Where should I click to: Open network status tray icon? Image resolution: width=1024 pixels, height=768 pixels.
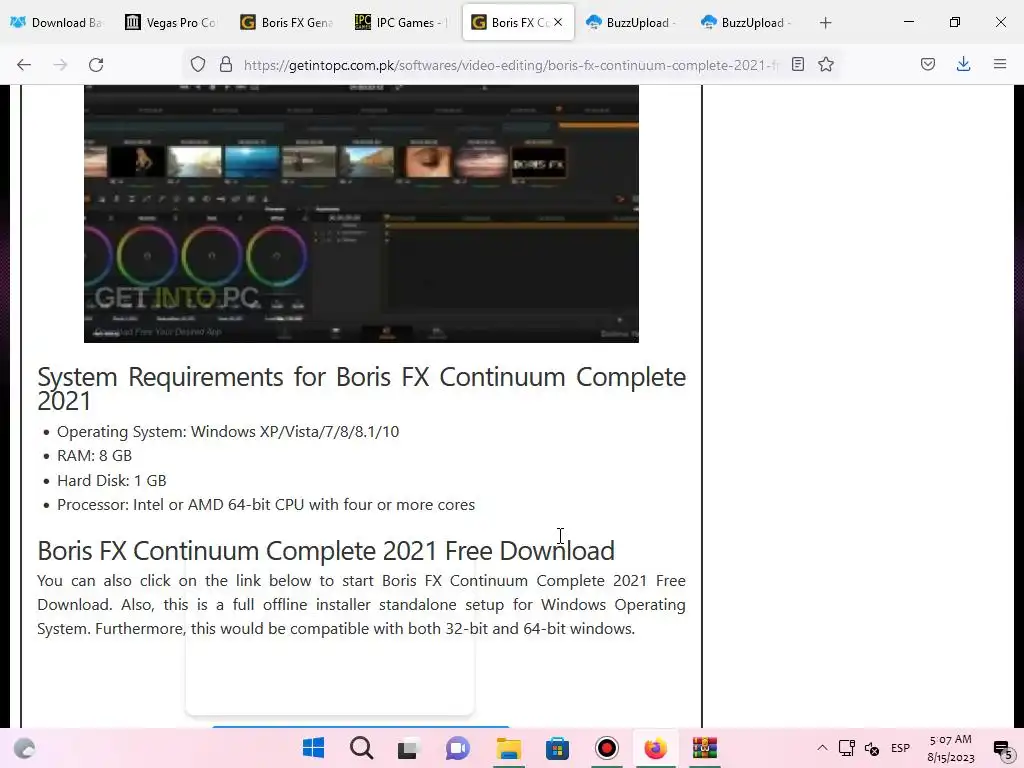[846, 748]
